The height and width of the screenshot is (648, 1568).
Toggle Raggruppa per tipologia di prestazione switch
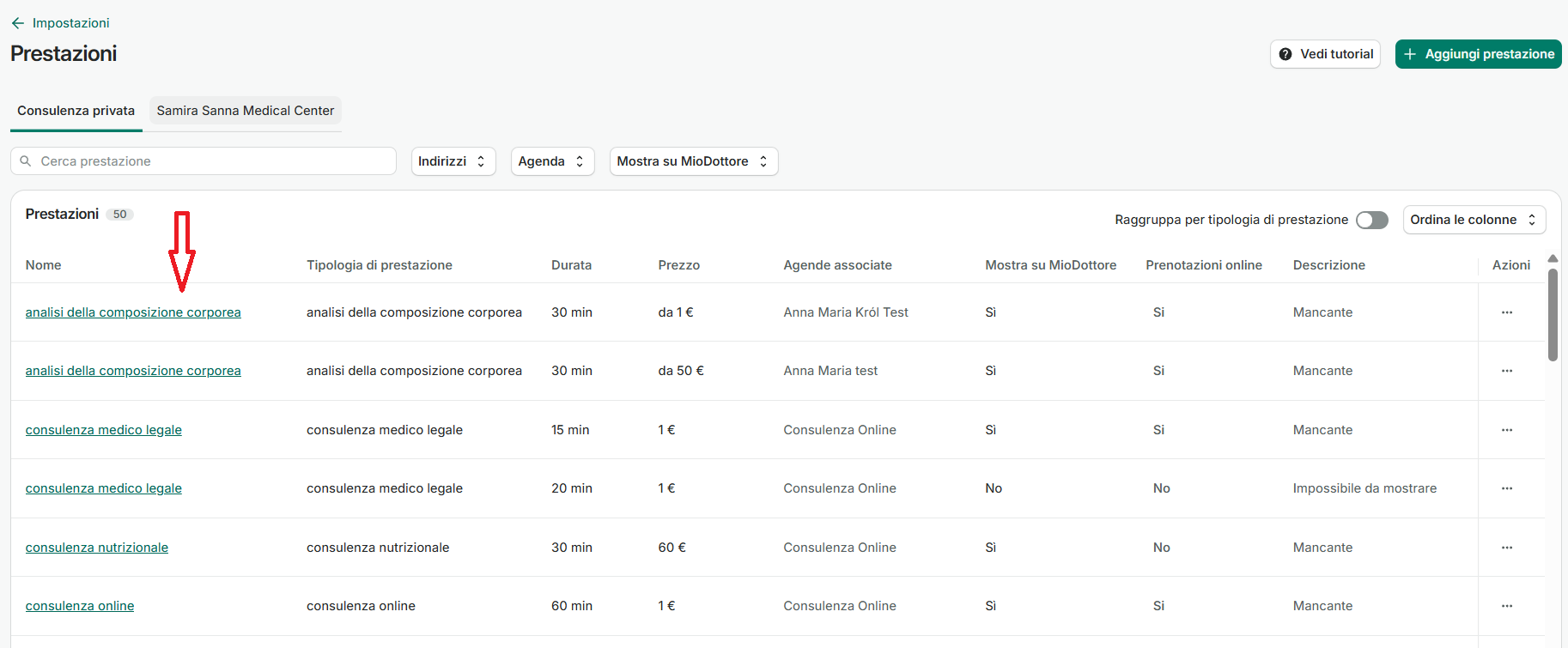[x=1372, y=220]
